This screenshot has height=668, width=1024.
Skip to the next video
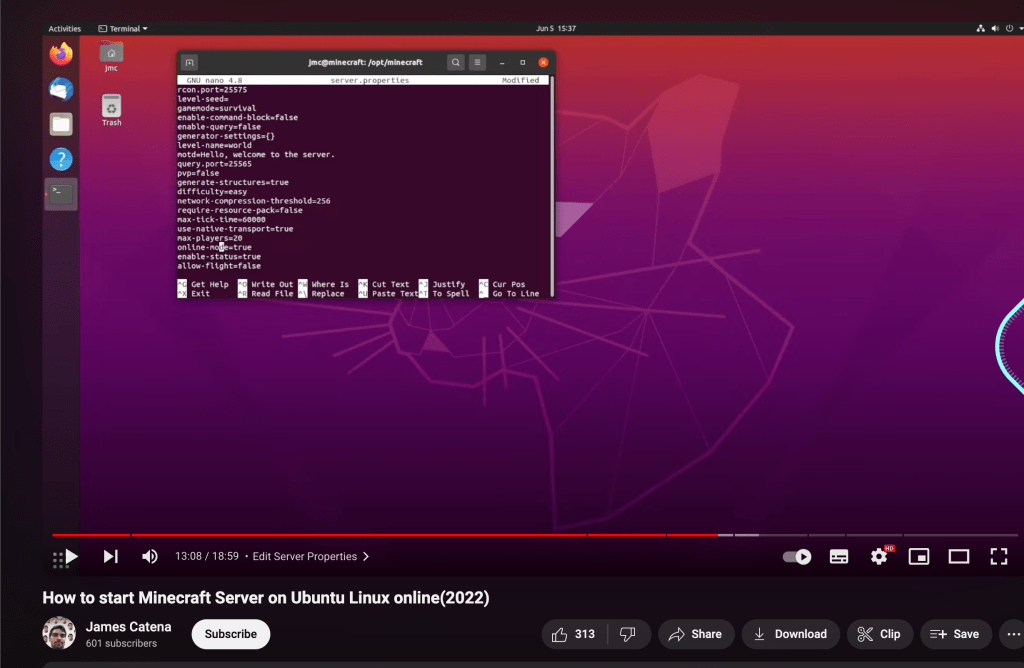pos(111,556)
